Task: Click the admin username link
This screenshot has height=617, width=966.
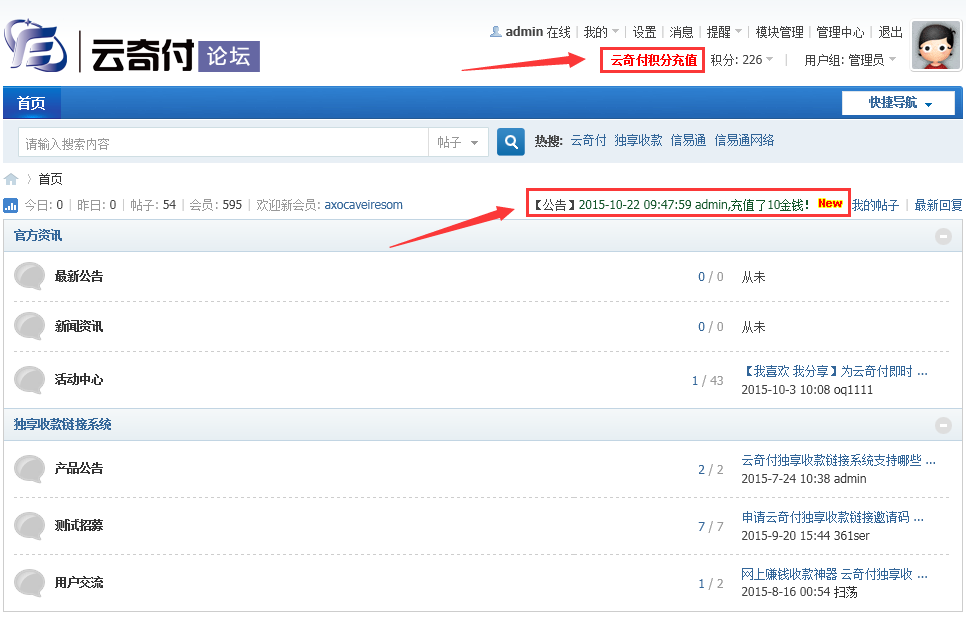Action: (x=524, y=31)
